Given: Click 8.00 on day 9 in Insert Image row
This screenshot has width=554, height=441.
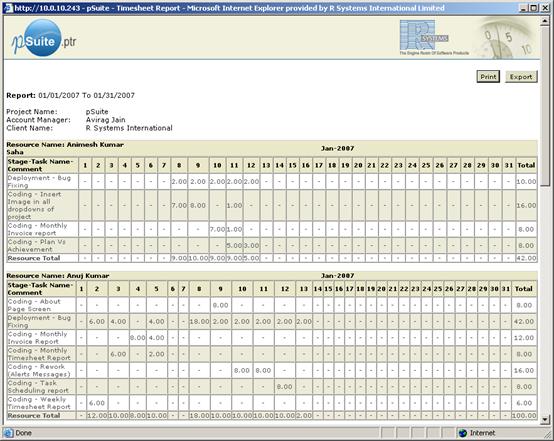Looking at the screenshot, I should 198,205.
